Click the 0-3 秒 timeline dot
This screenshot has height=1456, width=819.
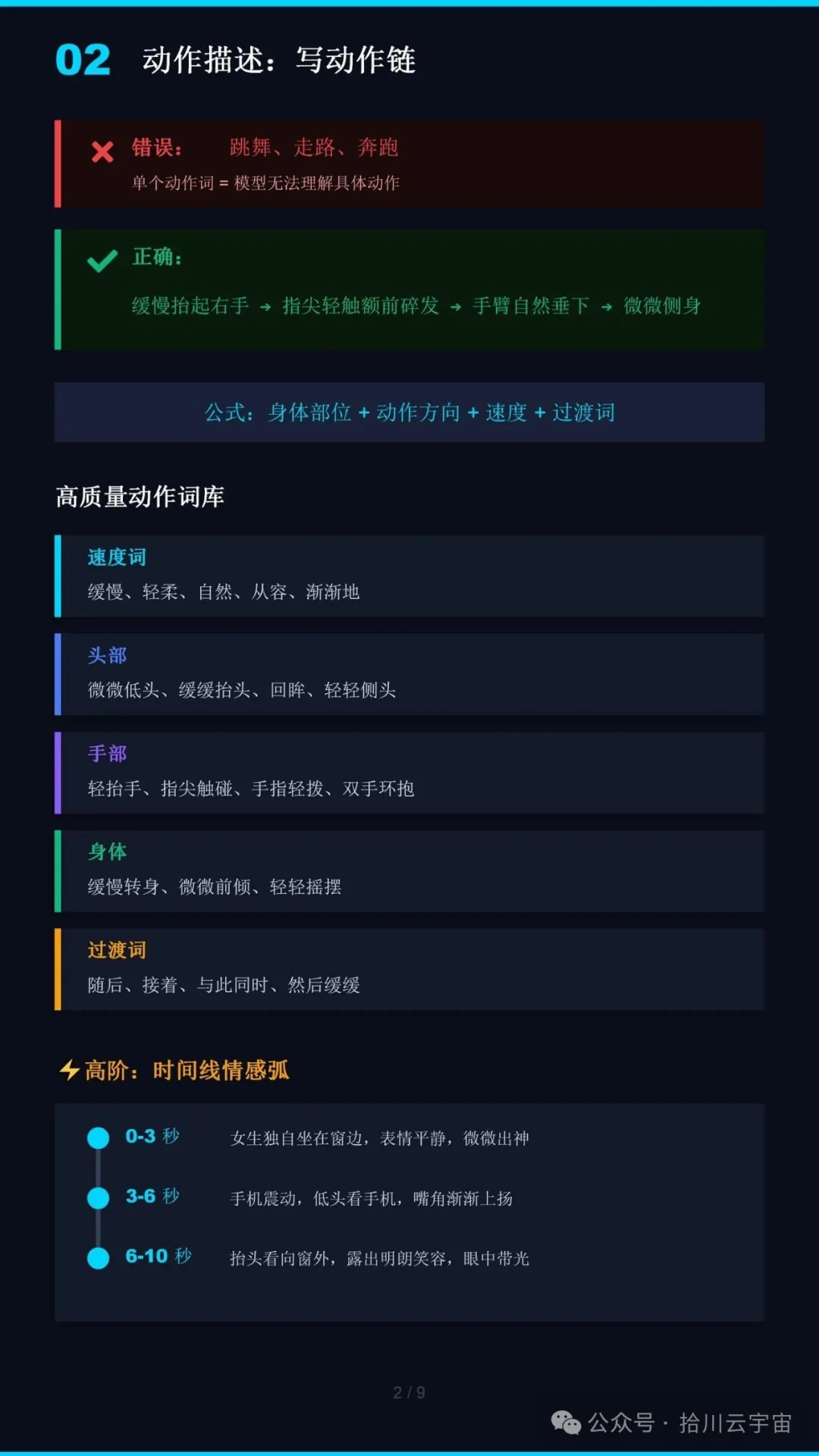(99, 1137)
